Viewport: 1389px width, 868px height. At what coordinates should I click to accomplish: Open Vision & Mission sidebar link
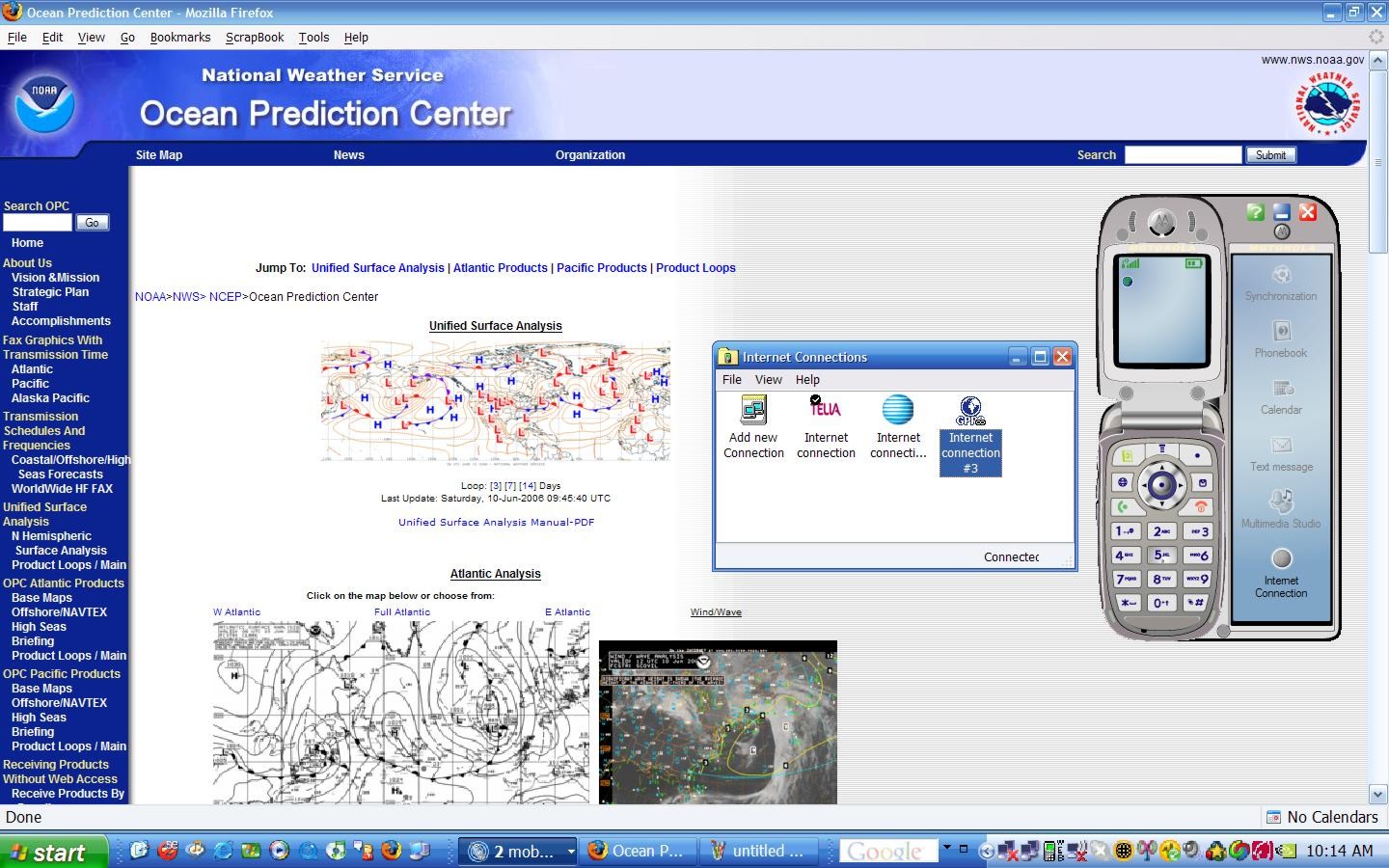tap(55, 278)
